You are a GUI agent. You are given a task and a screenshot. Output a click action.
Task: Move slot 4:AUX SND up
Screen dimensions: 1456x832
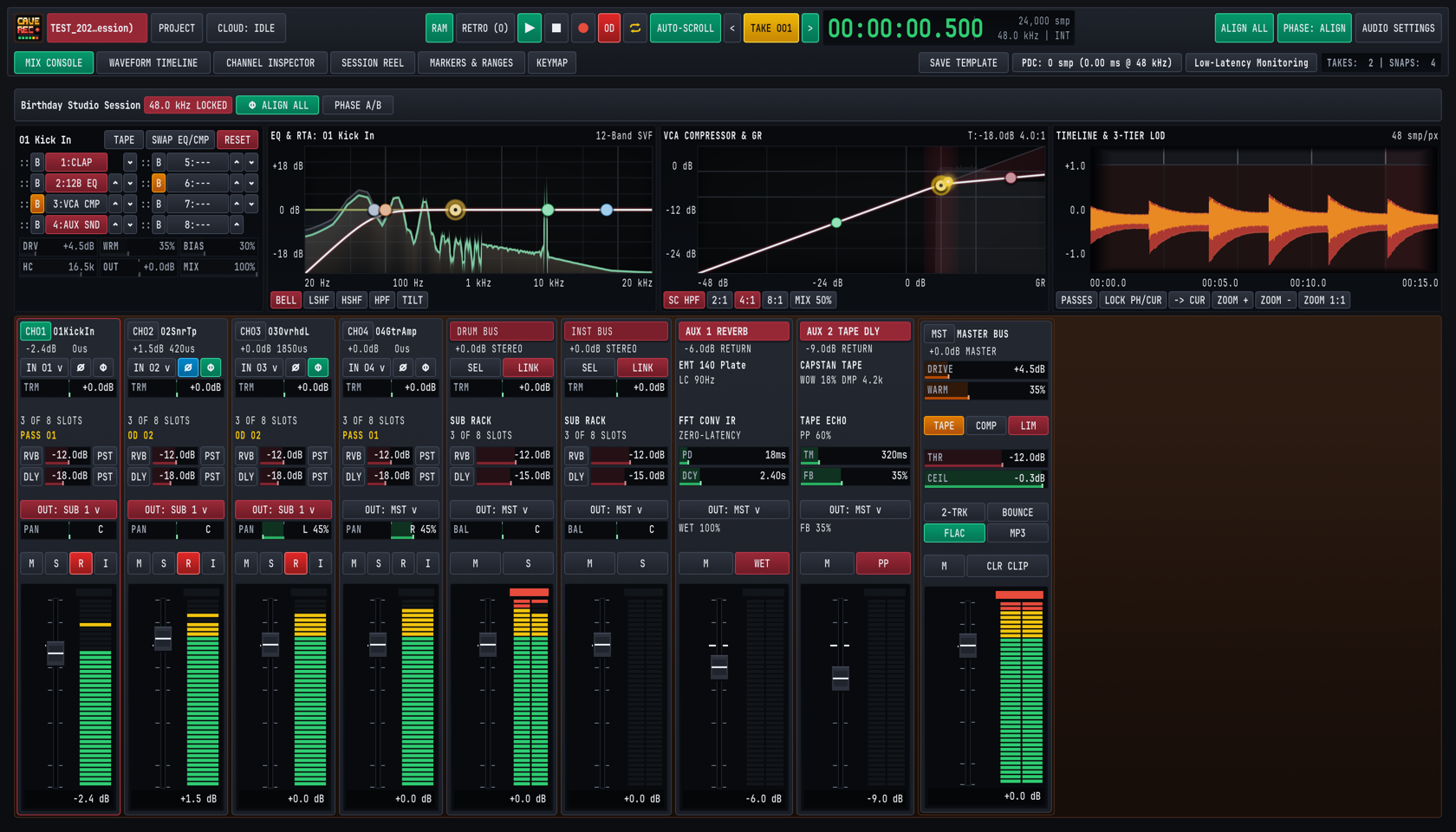pos(115,224)
